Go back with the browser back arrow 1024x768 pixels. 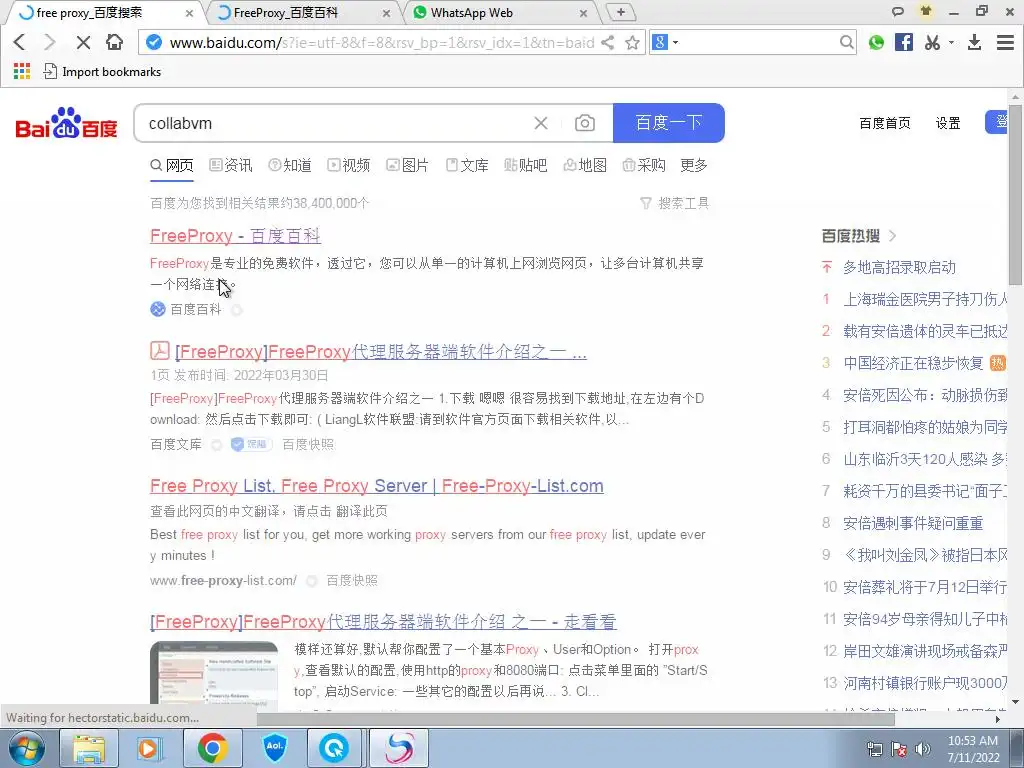point(20,42)
